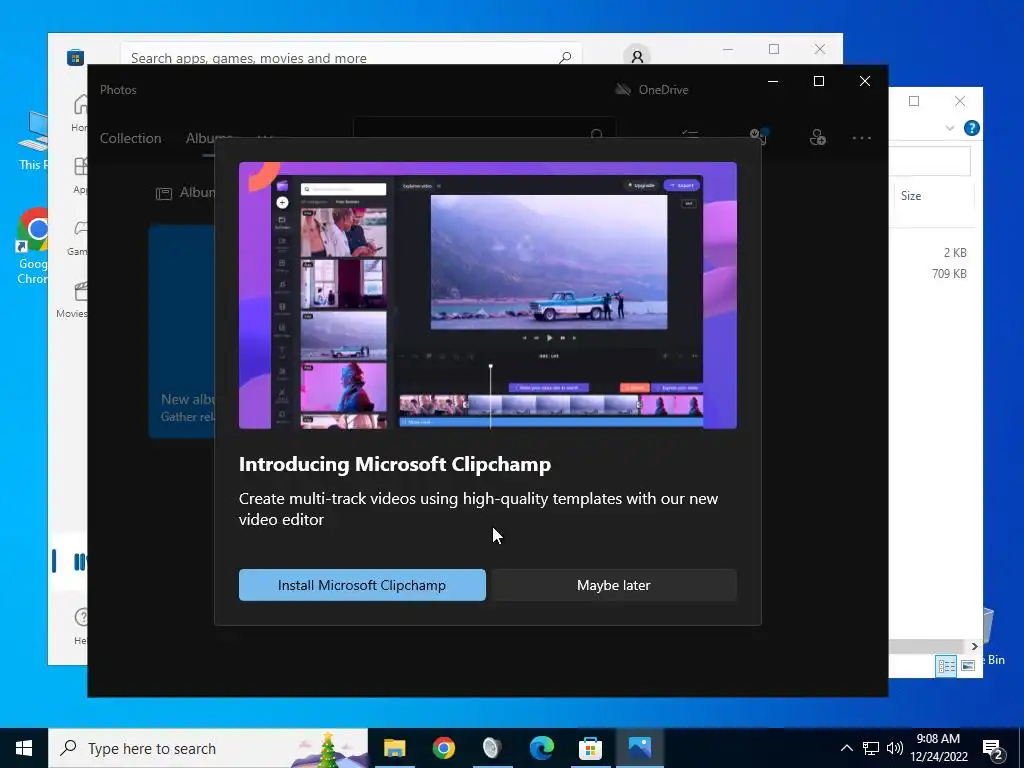Open Movies section in Microsoft Store sidebar
Image resolution: width=1024 pixels, height=768 pixels.
tap(72, 300)
